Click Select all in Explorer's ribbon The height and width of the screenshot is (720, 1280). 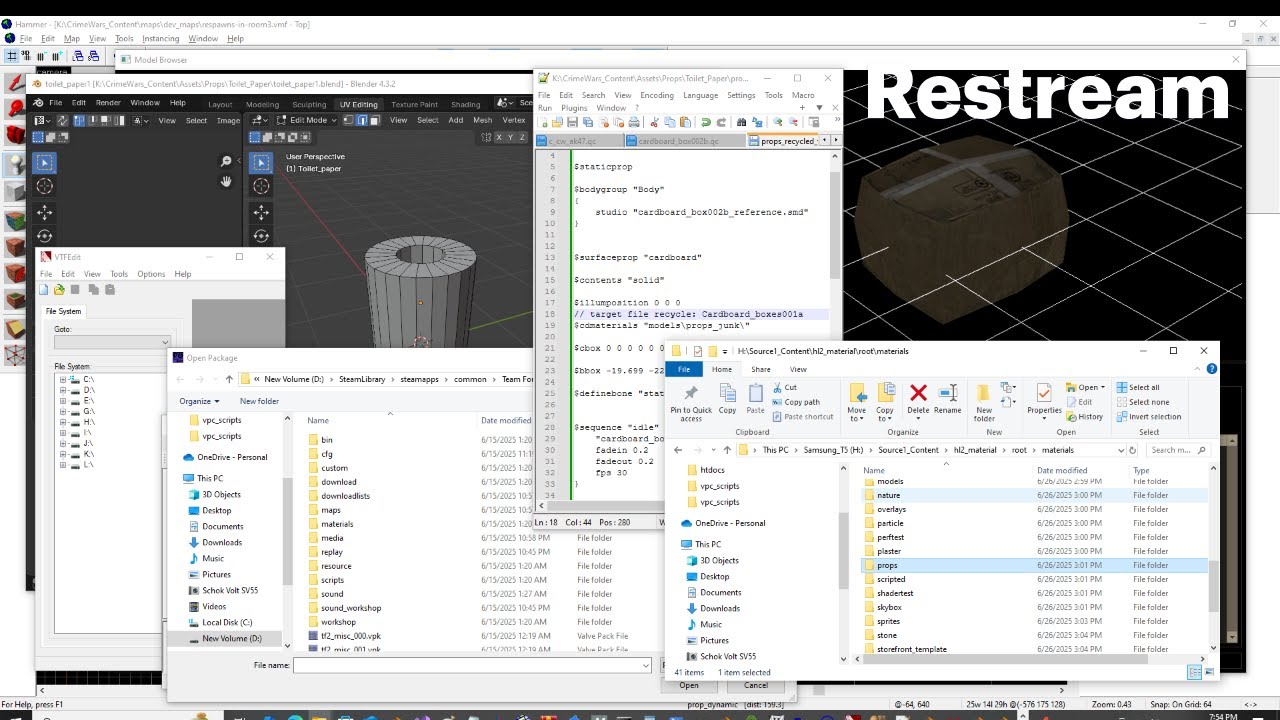(1138, 387)
